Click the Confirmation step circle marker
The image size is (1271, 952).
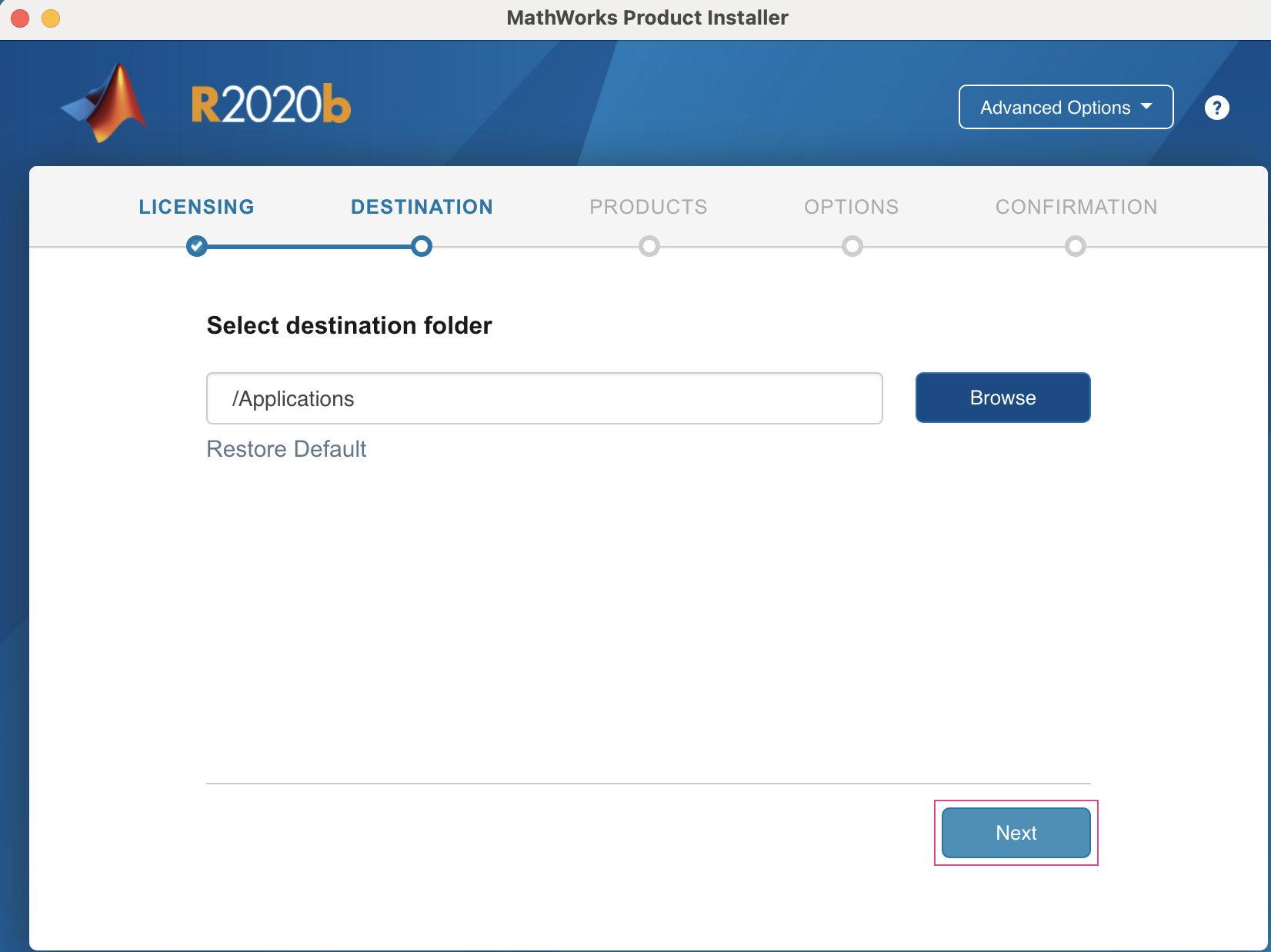pyautogui.click(x=1075, y=246)
